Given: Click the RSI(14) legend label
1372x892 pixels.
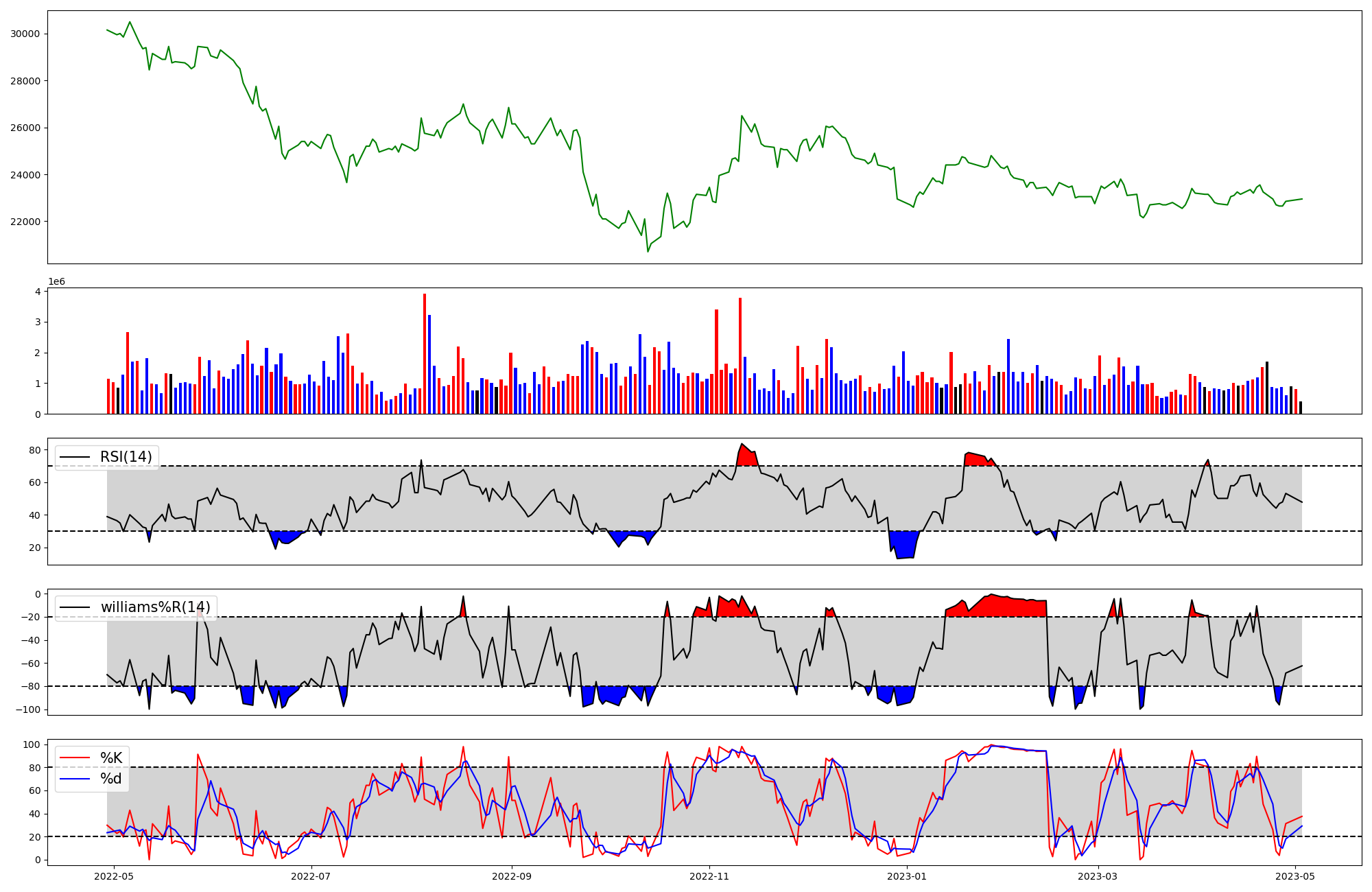Looking at the screenshot, I should click(x=126, y=457).
